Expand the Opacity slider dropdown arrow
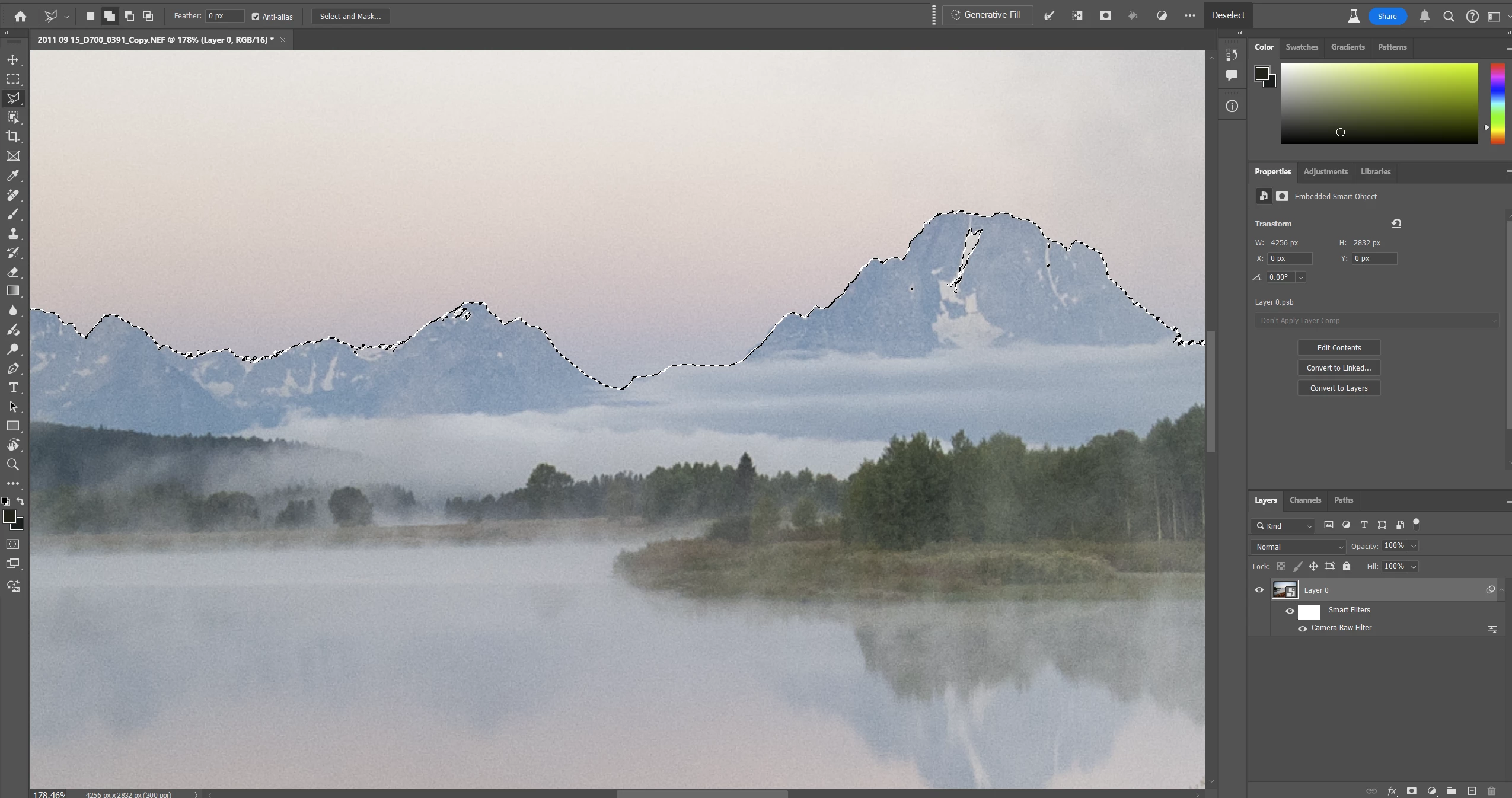Viewport: 1512px width, 798px height. tap(1414, 546)
